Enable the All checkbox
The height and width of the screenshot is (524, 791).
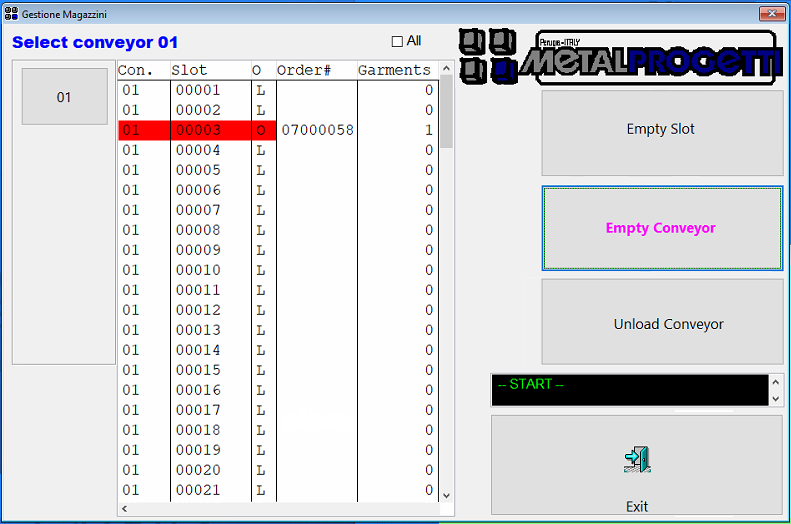pos(397,41)
